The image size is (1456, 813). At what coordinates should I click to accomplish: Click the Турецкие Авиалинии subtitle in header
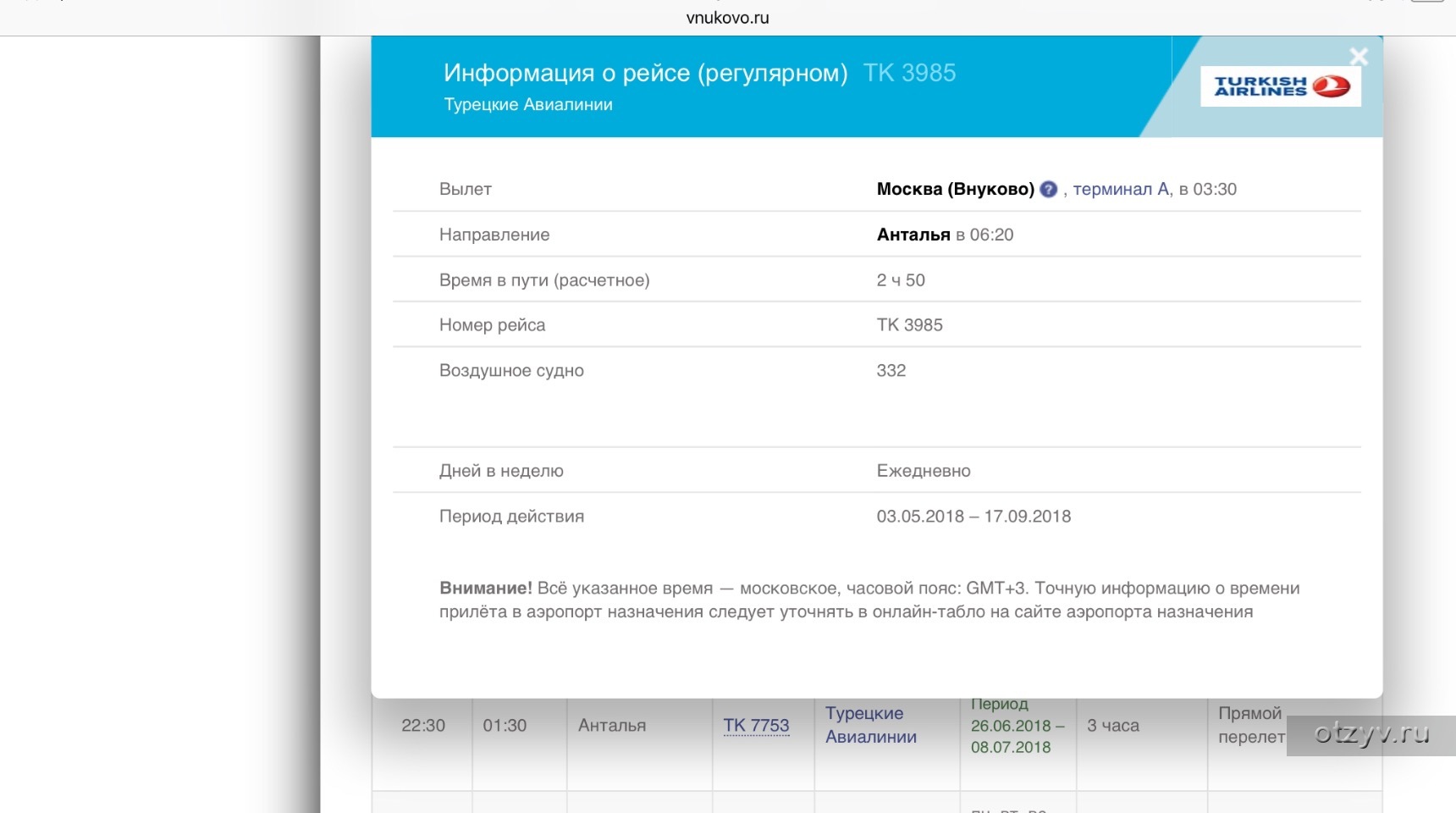(x=528, y=104)
